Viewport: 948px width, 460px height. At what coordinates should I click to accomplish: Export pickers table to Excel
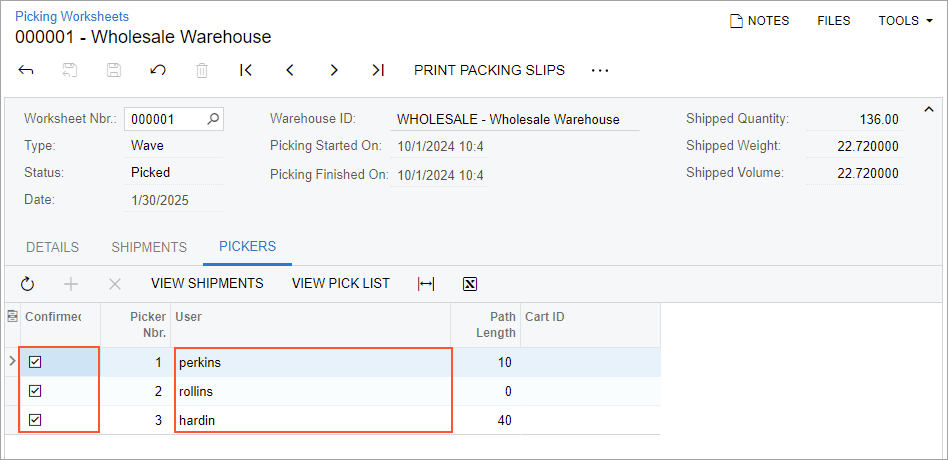tap(470, 284)
